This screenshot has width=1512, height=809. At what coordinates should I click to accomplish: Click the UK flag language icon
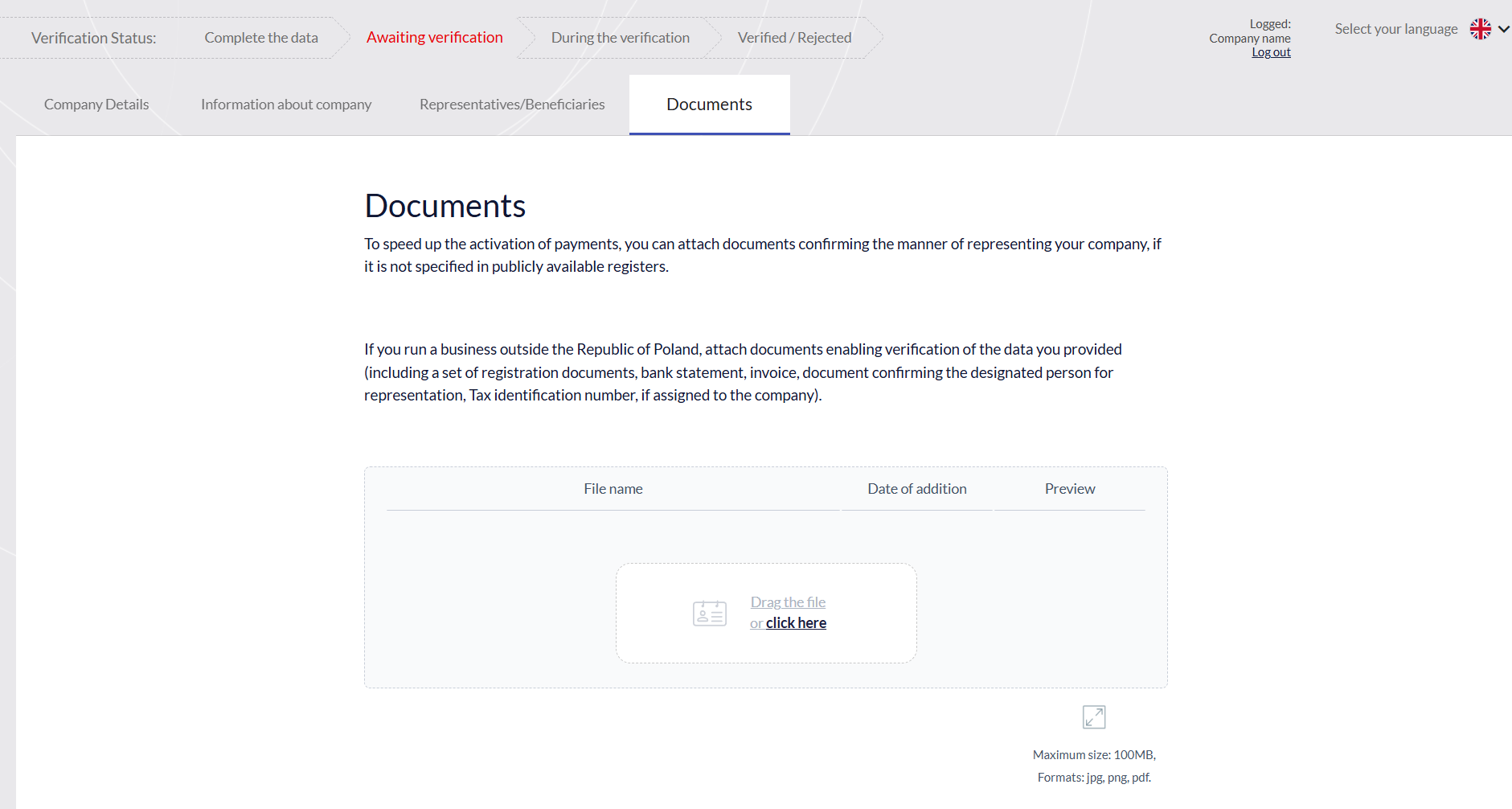(x=1480, y=29)
